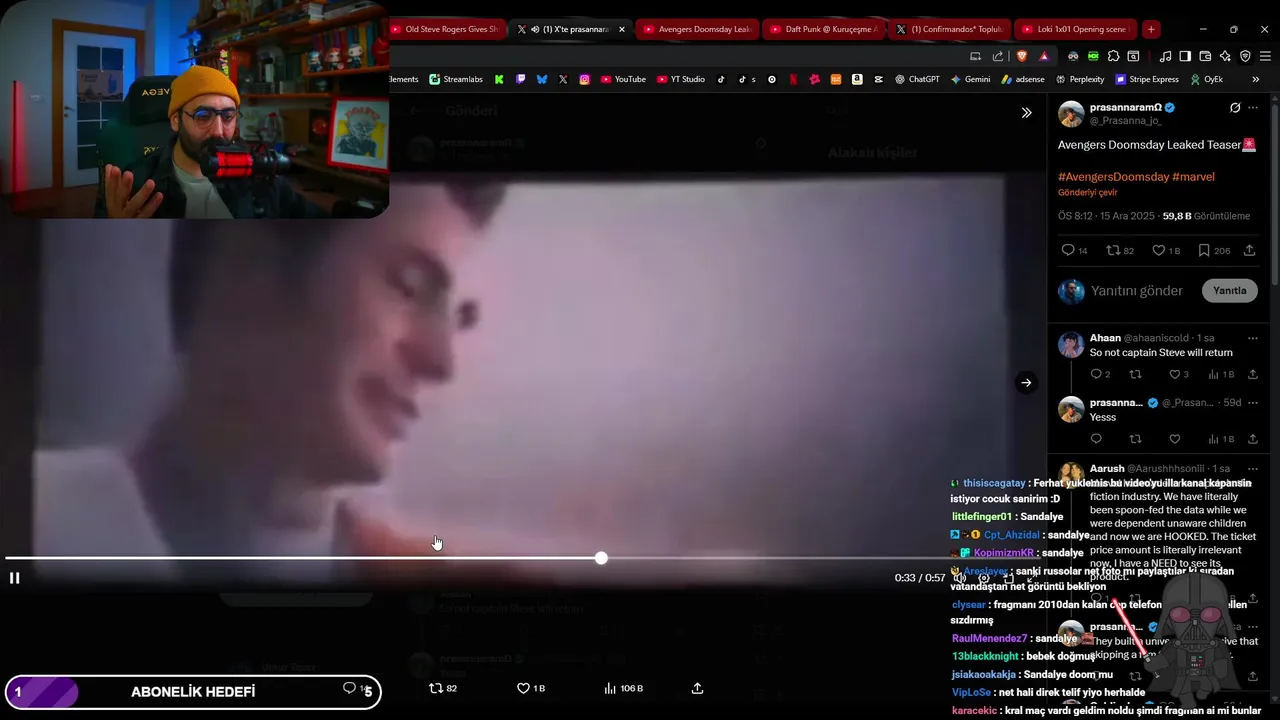
Task: Open YT Studio bookmark
Action: (x=681, y=79)
